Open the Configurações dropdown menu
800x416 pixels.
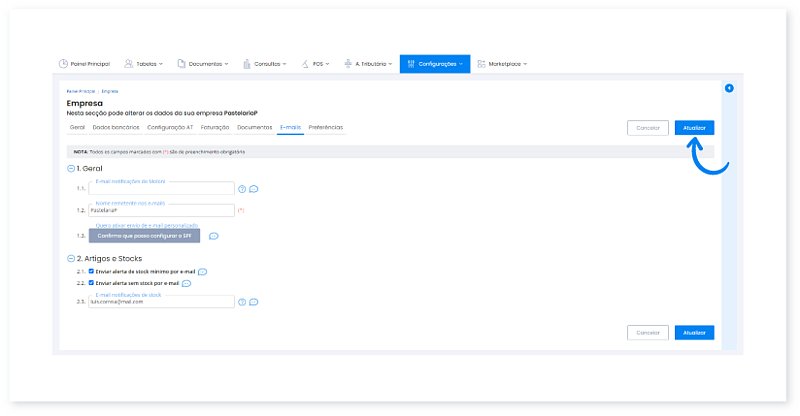coord(435,64)
